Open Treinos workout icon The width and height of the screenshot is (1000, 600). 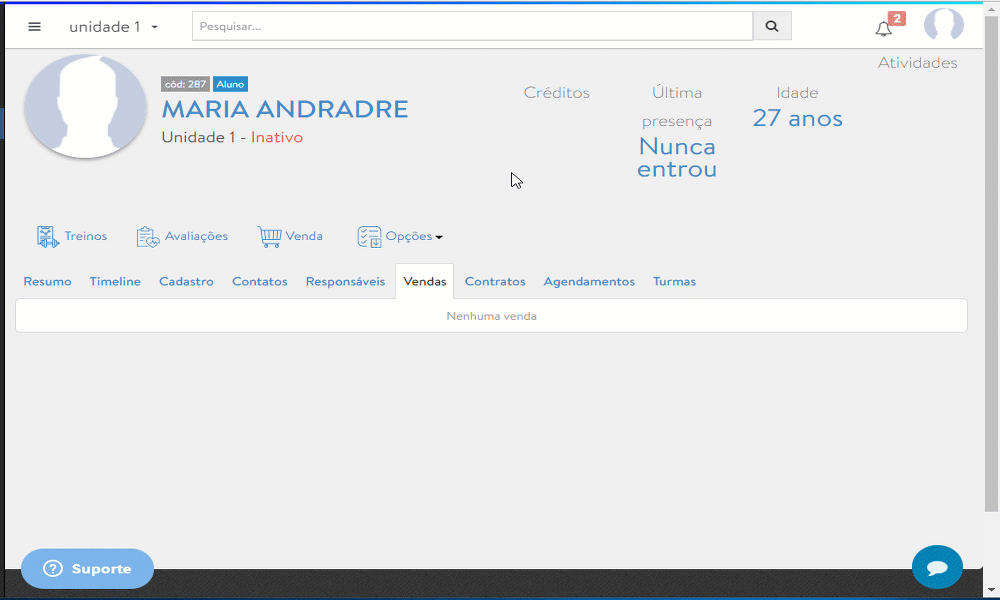[x=48, y=237]
